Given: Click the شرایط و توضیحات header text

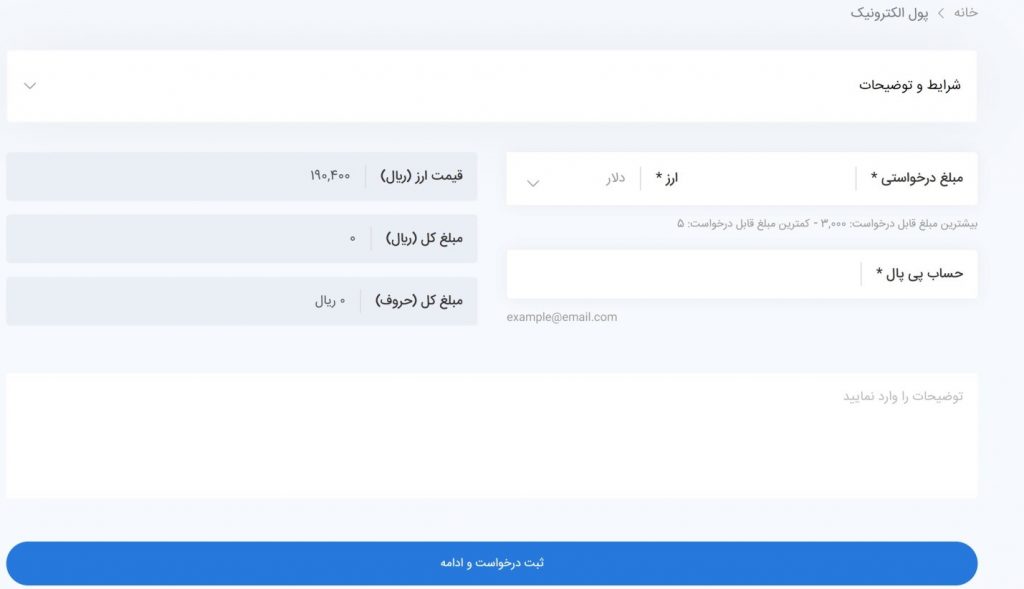Looking at the screenshot, I should click(910, 85).
